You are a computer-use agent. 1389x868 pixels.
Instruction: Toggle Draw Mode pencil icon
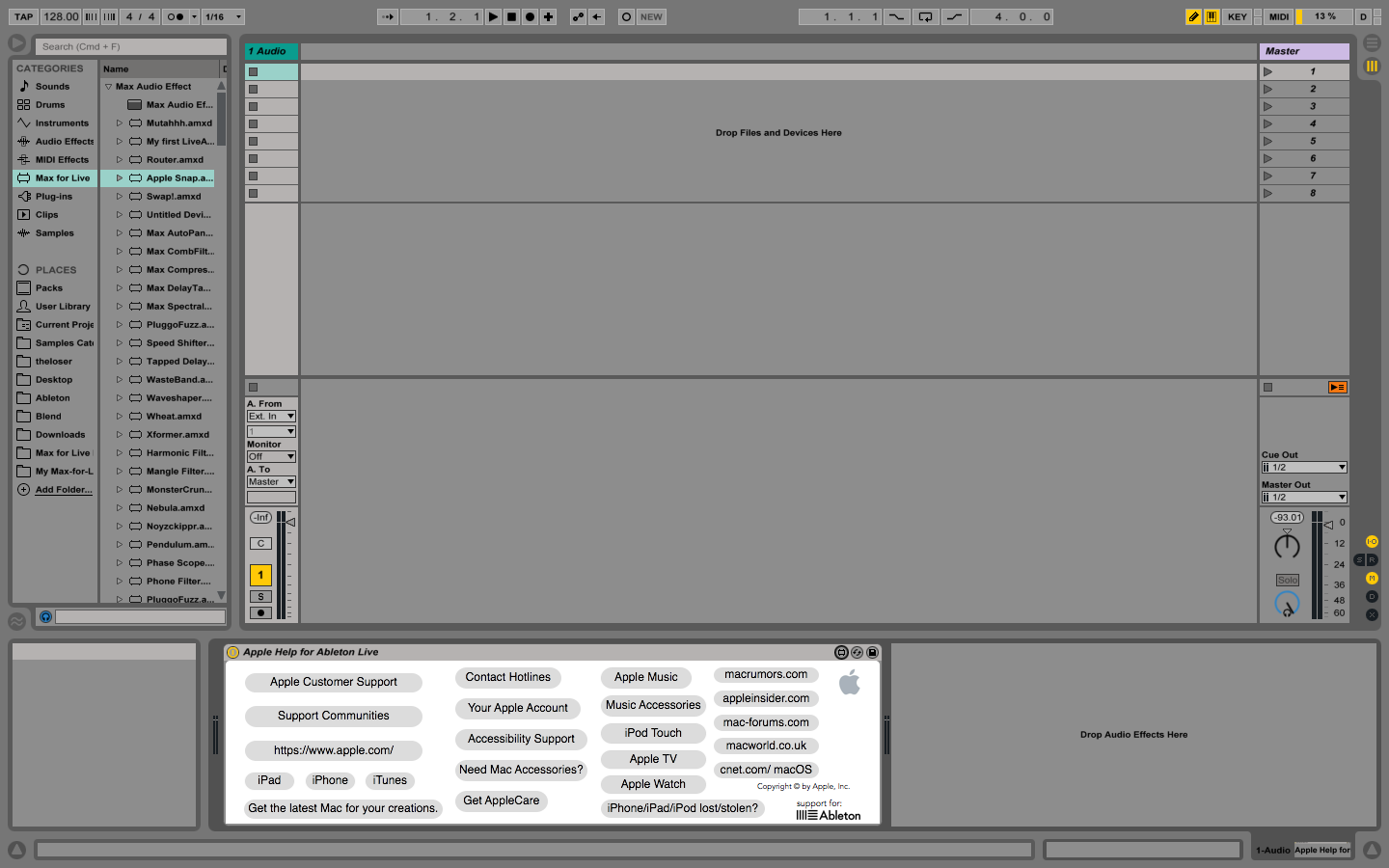(1193, 16)
